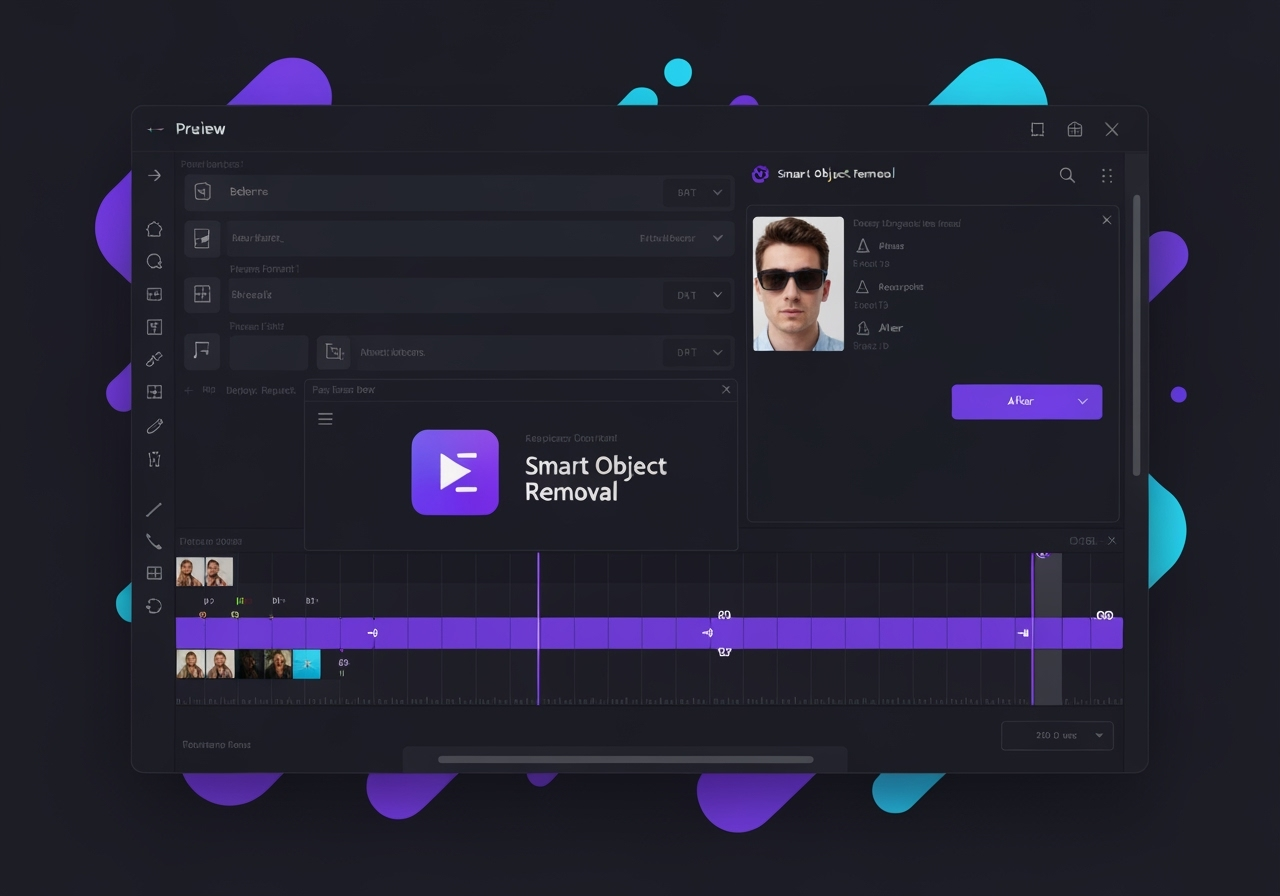The image size is (1280, 896).
Task: Click the phone icon in left sidebar
Action: (x=154, y=542)
